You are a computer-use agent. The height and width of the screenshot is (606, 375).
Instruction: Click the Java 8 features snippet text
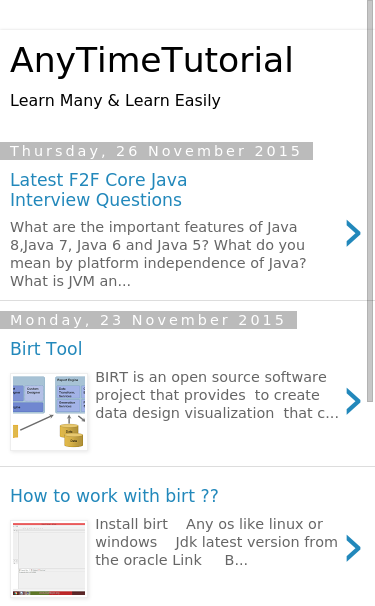158,254
